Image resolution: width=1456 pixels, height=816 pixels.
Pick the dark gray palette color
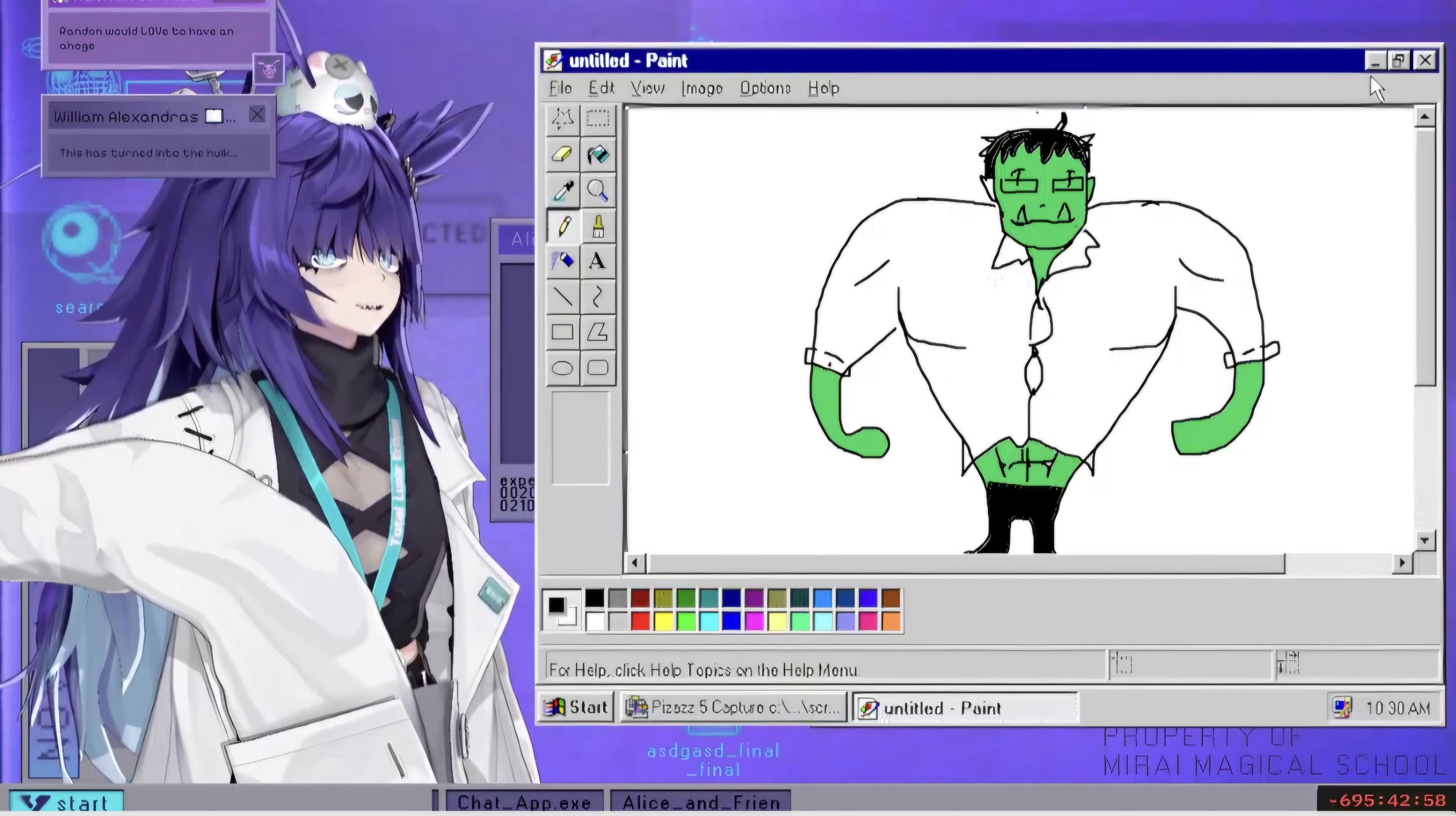[618, 598]
